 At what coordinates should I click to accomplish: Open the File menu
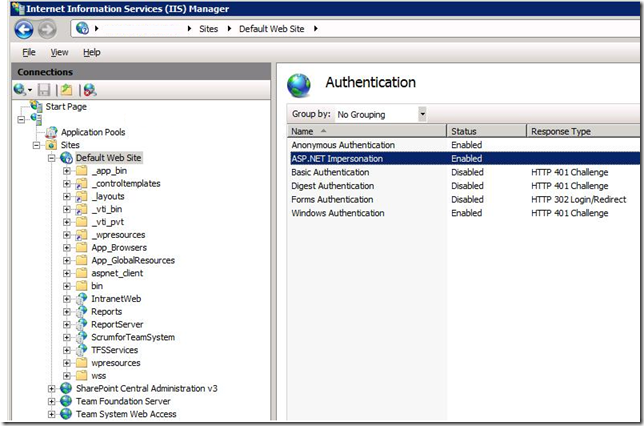tap(29, 52)
